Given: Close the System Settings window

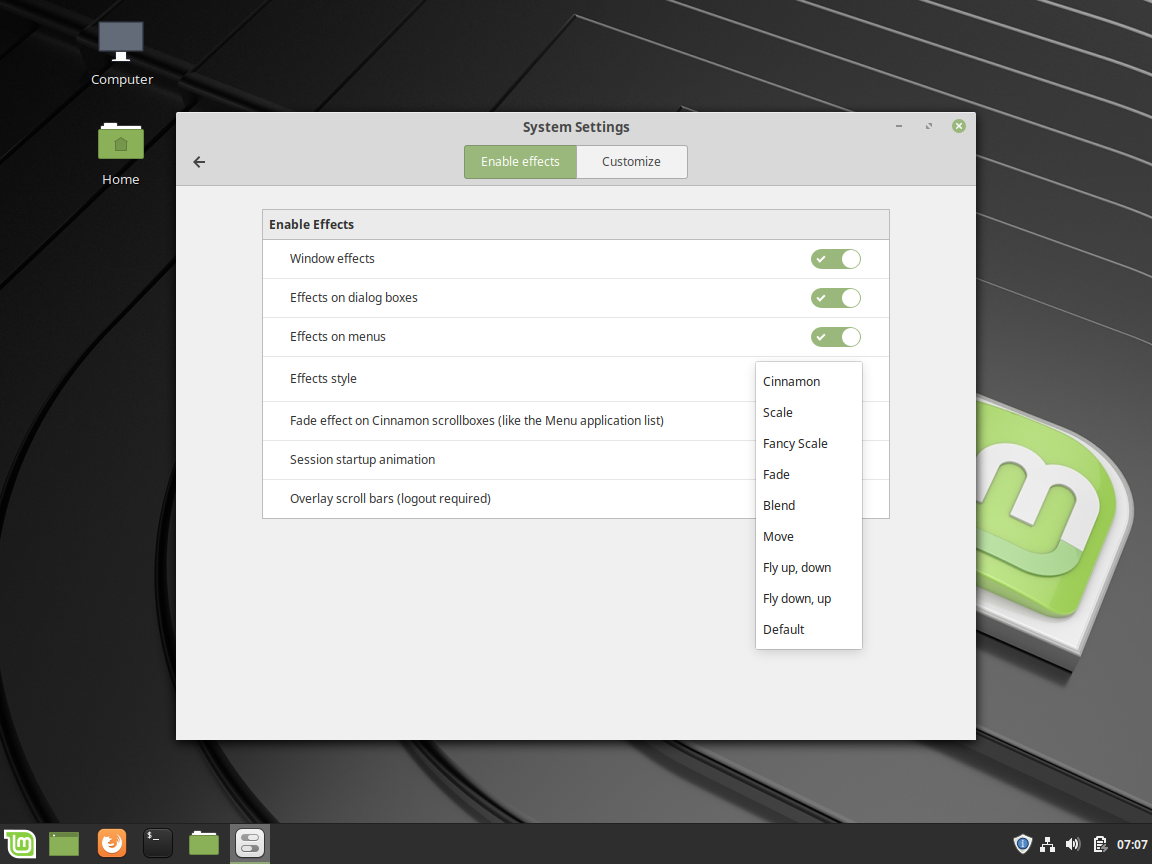Looking at the screenshot, I should [959, 126].
